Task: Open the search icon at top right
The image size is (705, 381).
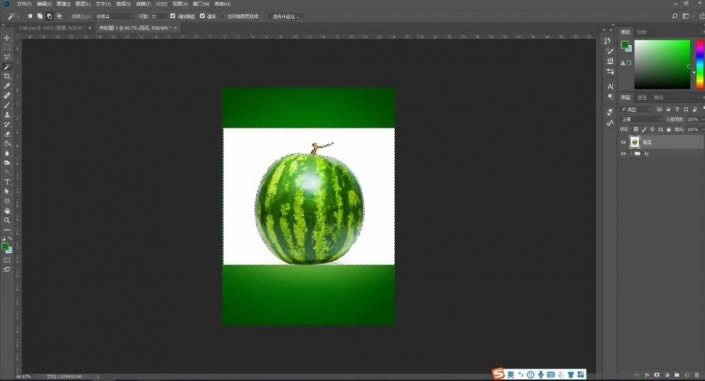Action: tap(674, 16)
